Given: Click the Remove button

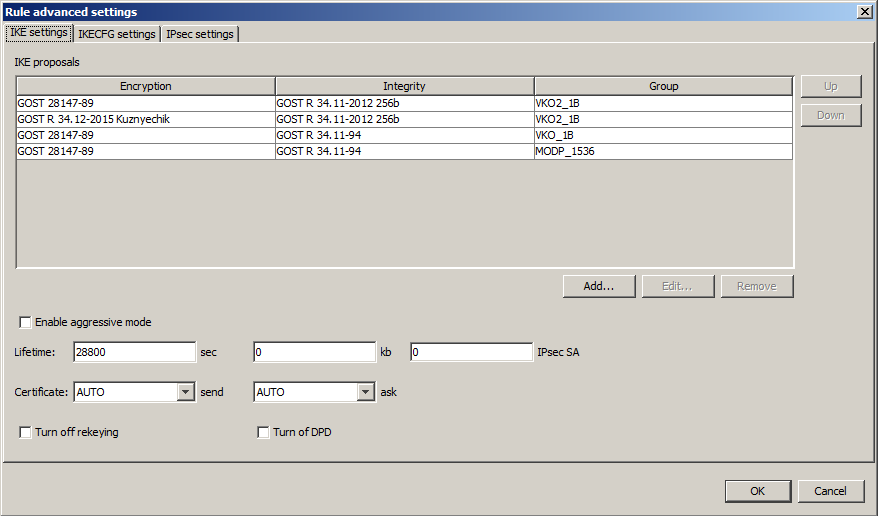Looking at the screenshot, I should coord(757,286).
